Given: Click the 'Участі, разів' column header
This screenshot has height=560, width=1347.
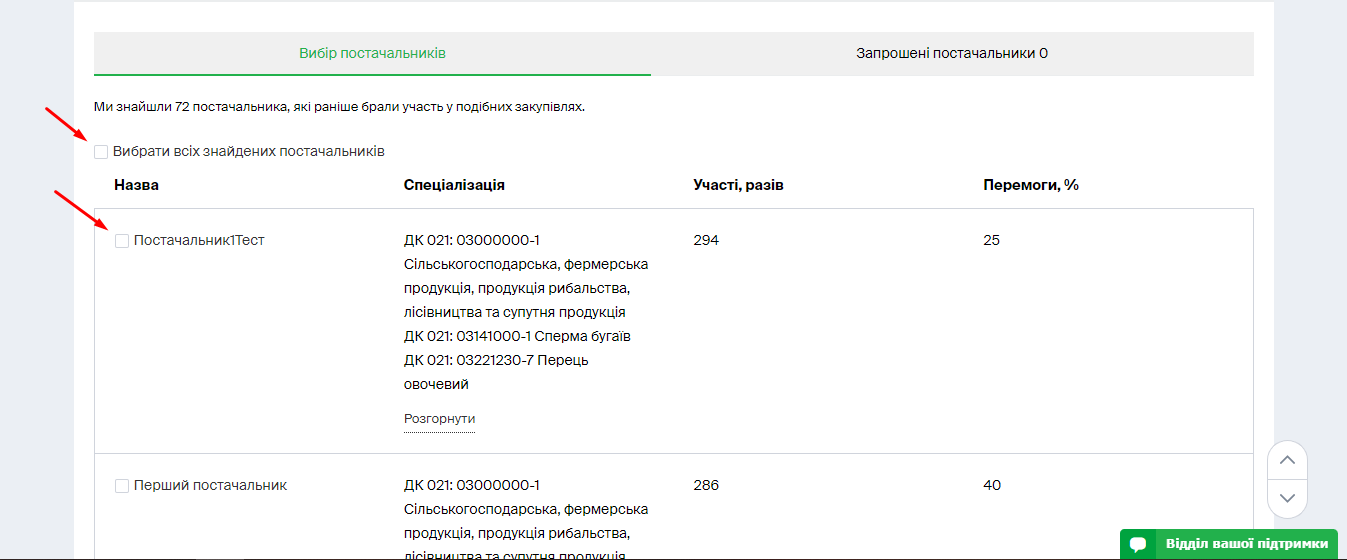Looking at the screenshot, I should click(738, 185).
